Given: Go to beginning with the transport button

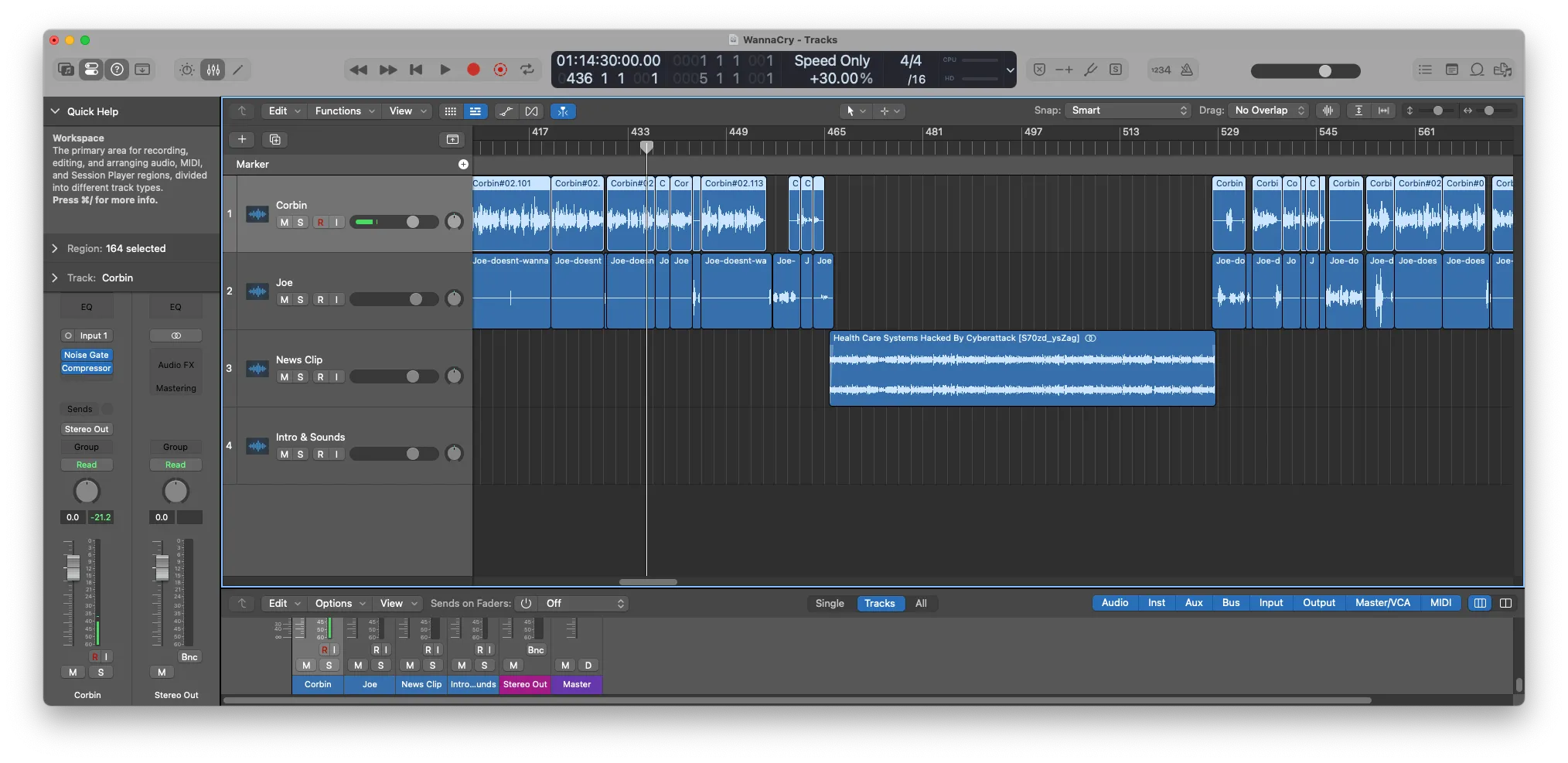Looking at the screenshot, I should pyautogui.click(x=416, y=70).
